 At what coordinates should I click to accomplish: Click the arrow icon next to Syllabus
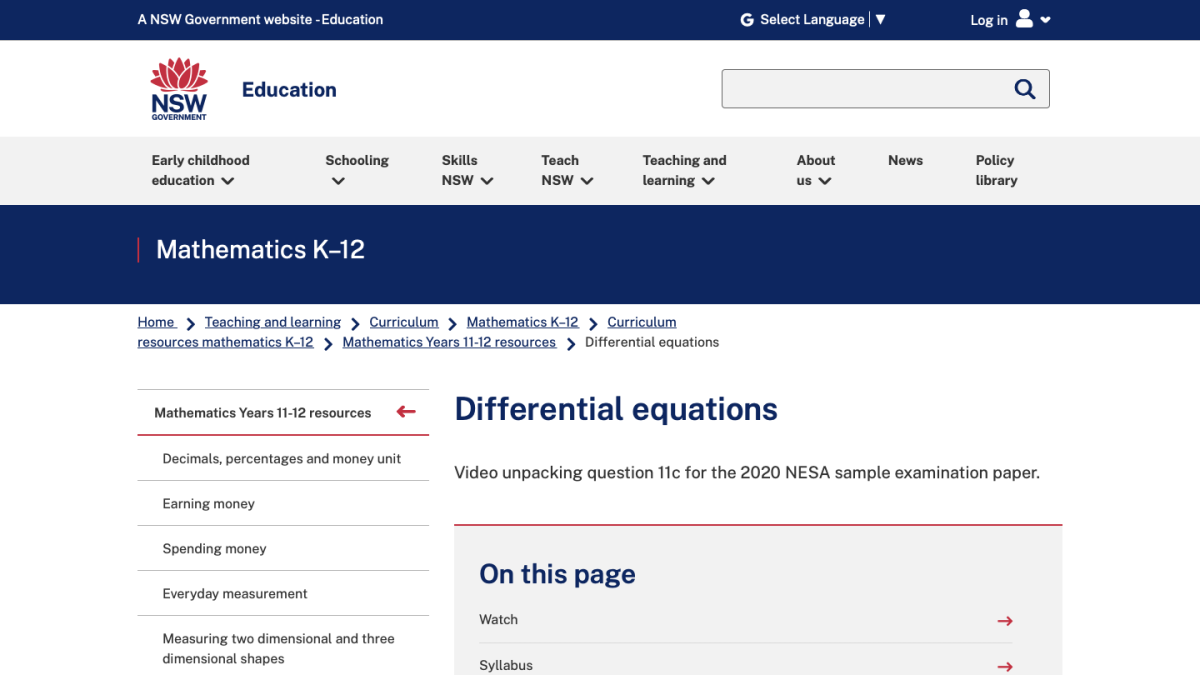[x=1004, y=666]
